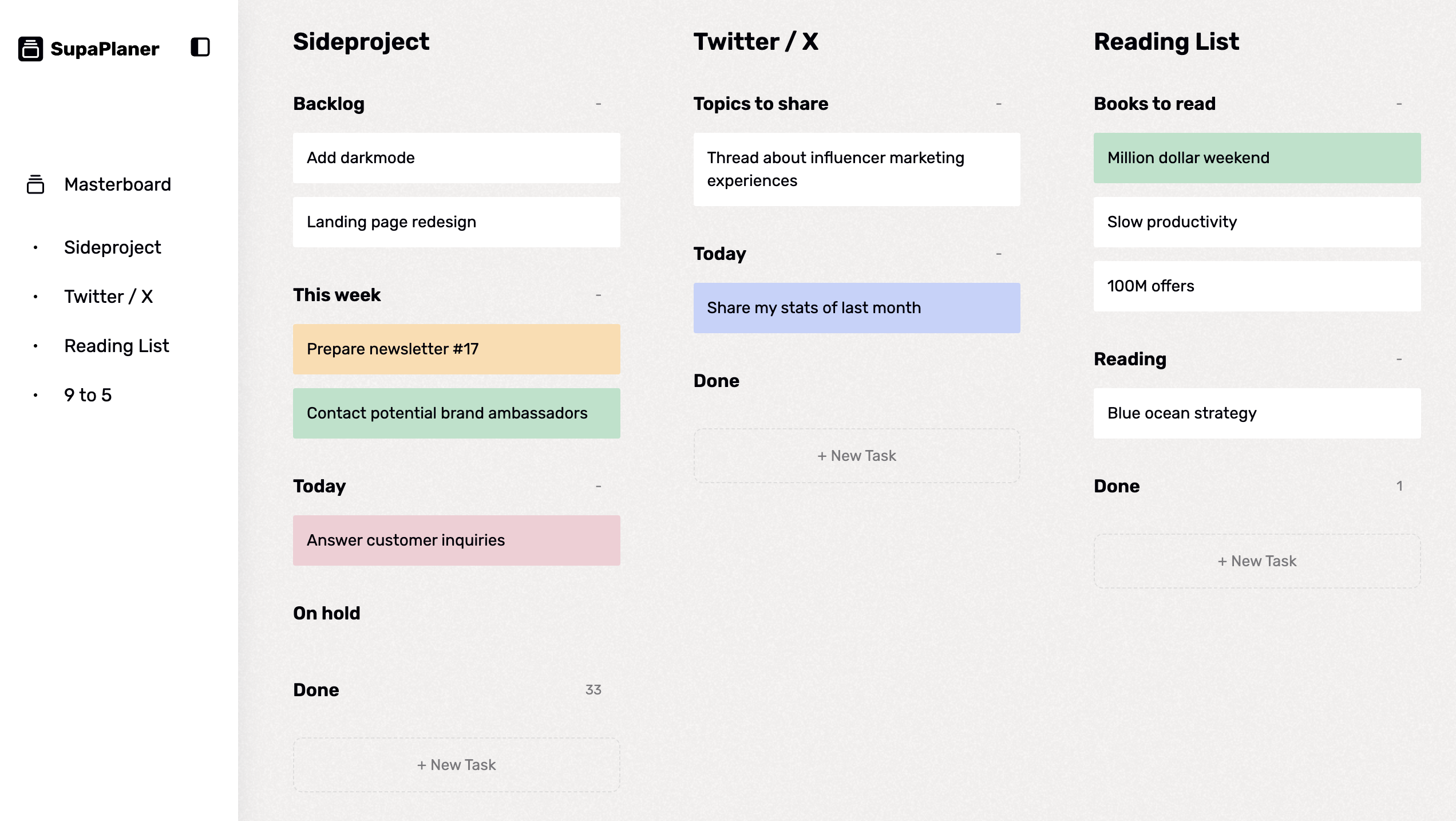1456x821 pixels.
Task: Open the Add darkmode task card
Action: (x=457, y=158)
